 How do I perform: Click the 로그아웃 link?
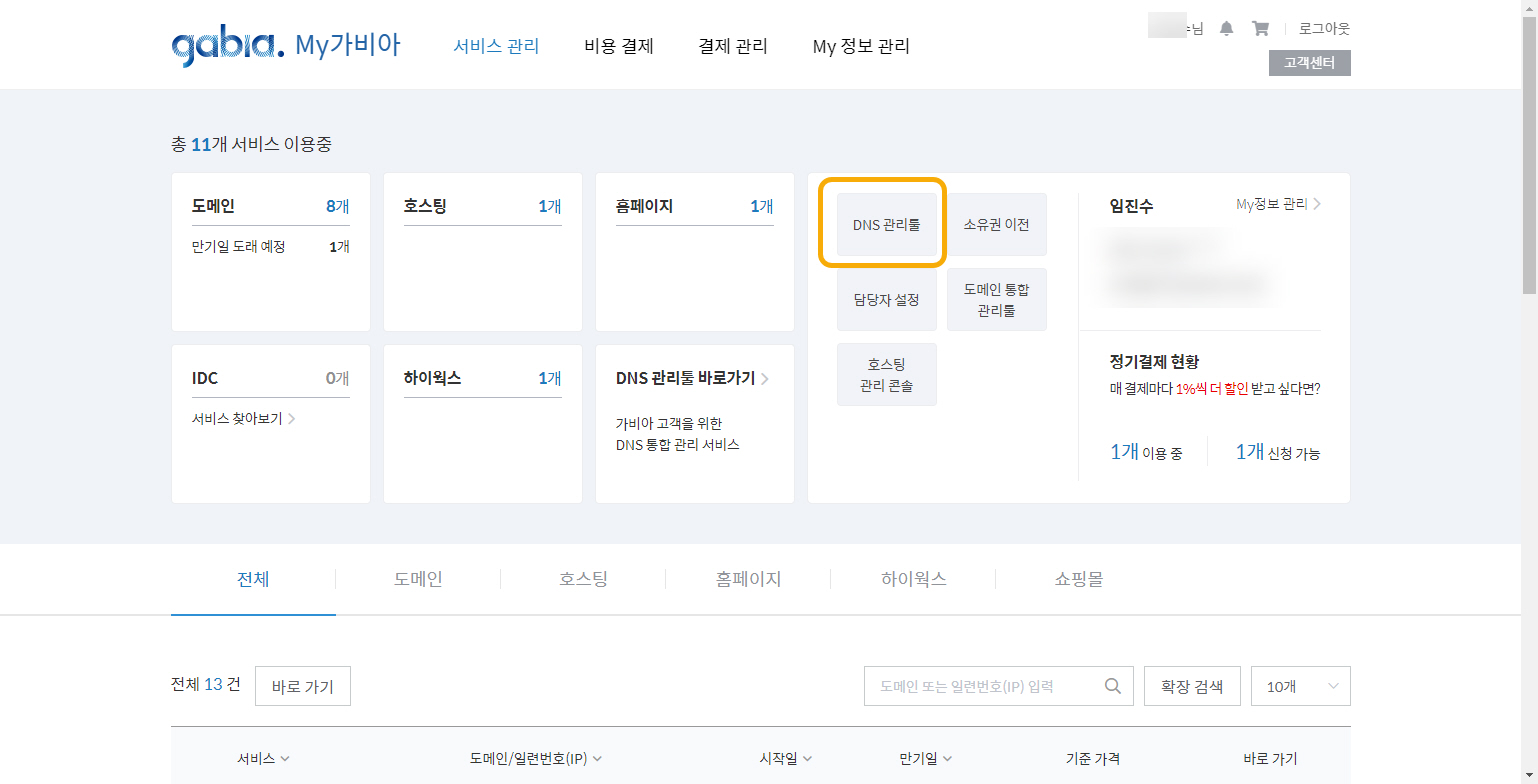1324,29
